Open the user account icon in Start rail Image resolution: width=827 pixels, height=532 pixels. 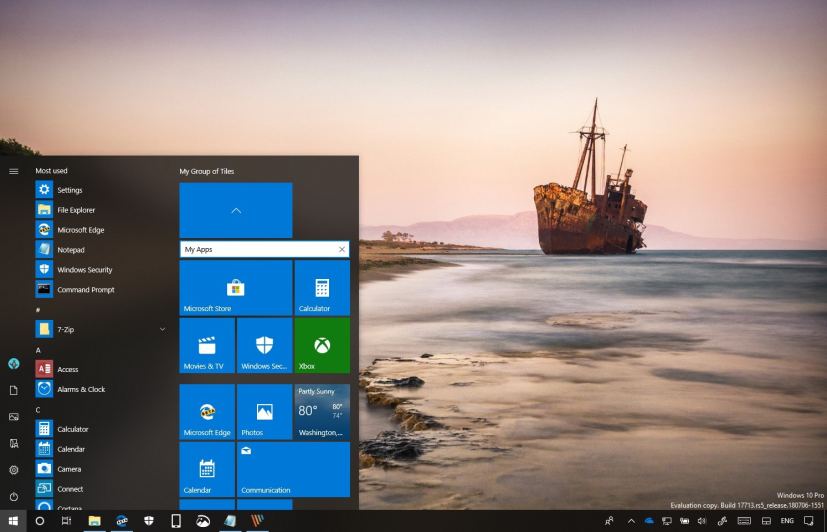click(14, 363)
